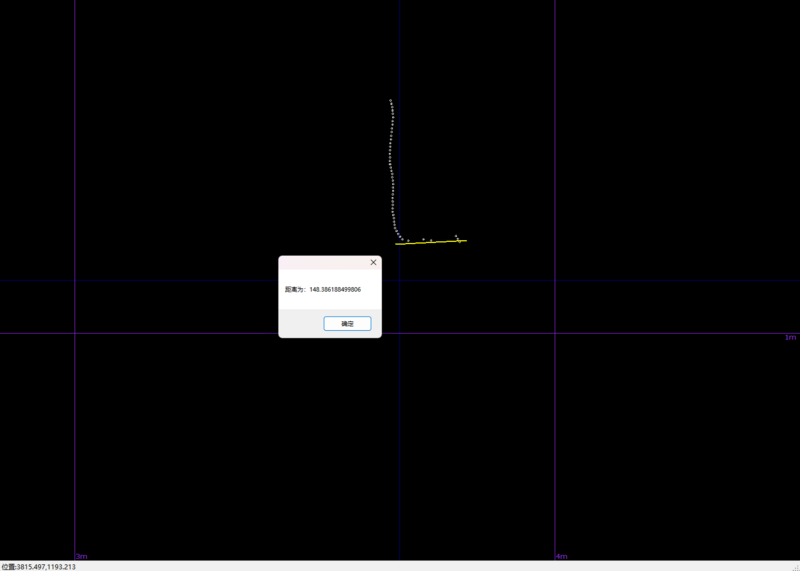Click the left end of the yellow line
Image resolution: width=800 pixels, height=571 pixels.
pyautogui.click(x=396, y=244)
